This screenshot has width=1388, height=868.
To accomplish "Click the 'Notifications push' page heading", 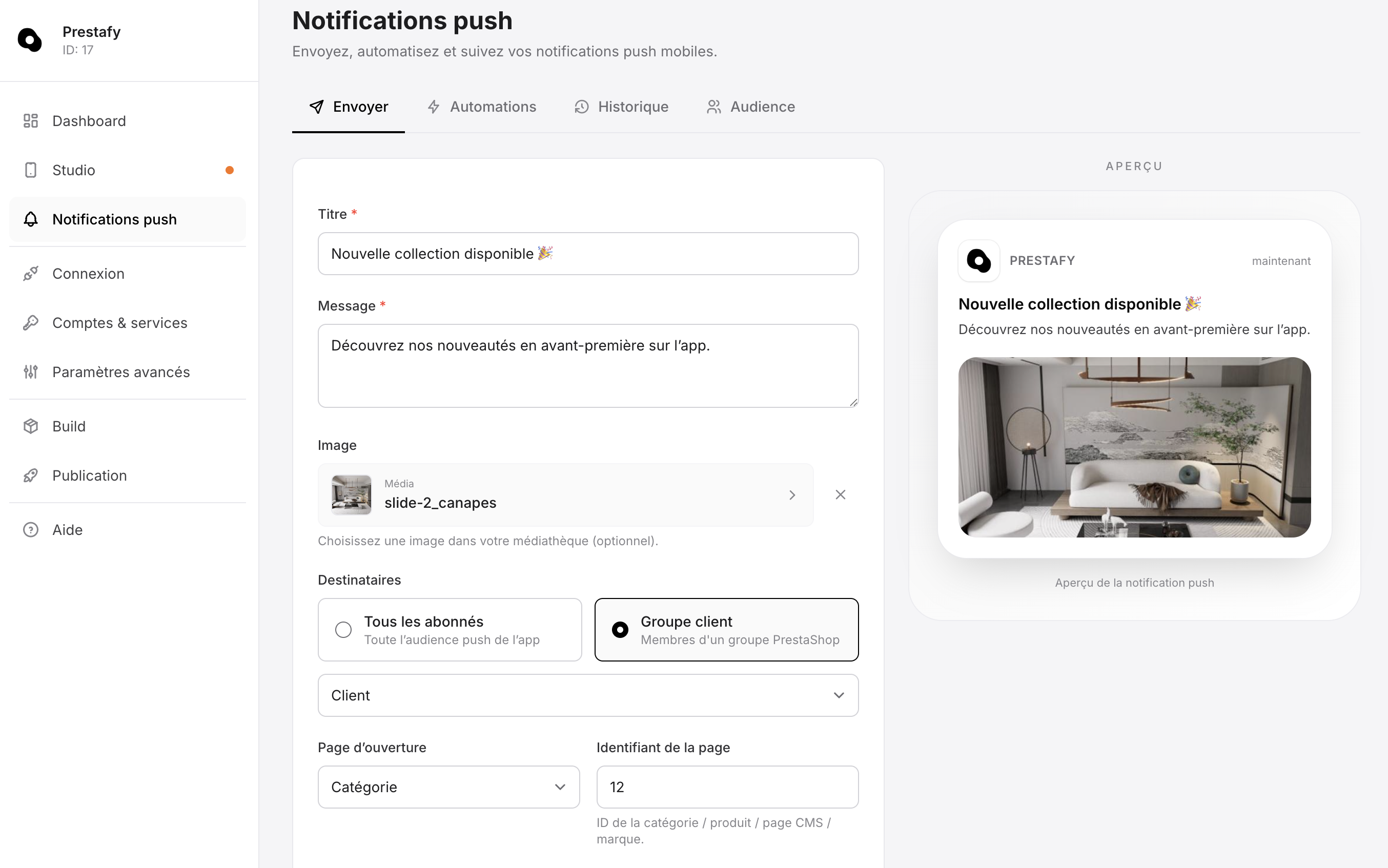I will coord(402,20).
